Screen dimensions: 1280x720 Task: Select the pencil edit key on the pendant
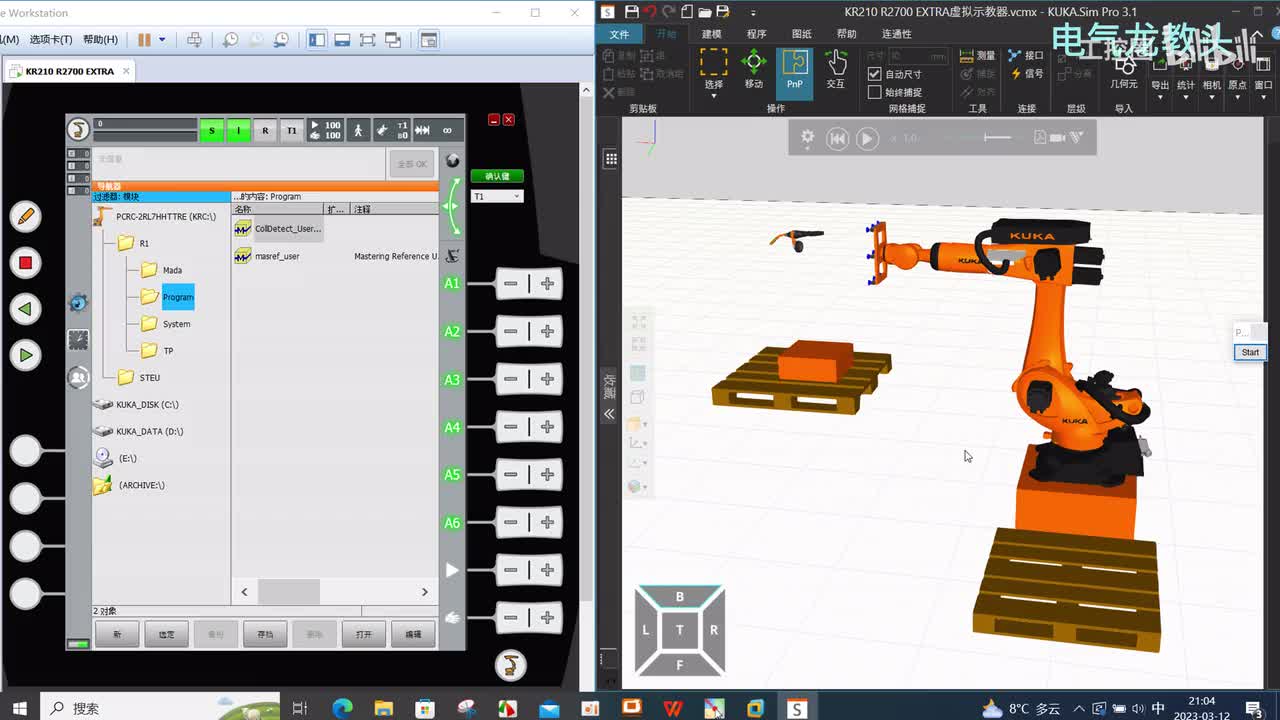(25, 216)
